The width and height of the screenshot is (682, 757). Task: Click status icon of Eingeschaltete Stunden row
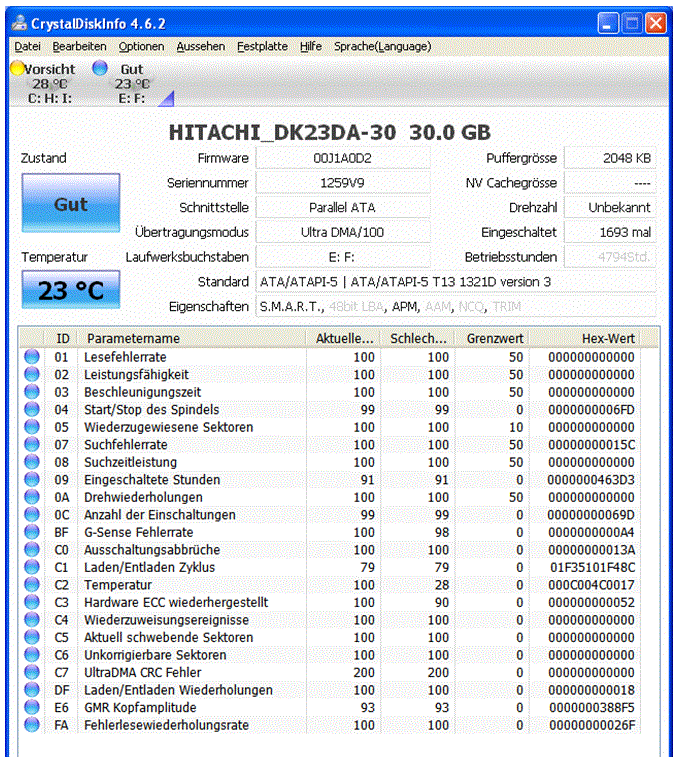click(x=32, y=479)
